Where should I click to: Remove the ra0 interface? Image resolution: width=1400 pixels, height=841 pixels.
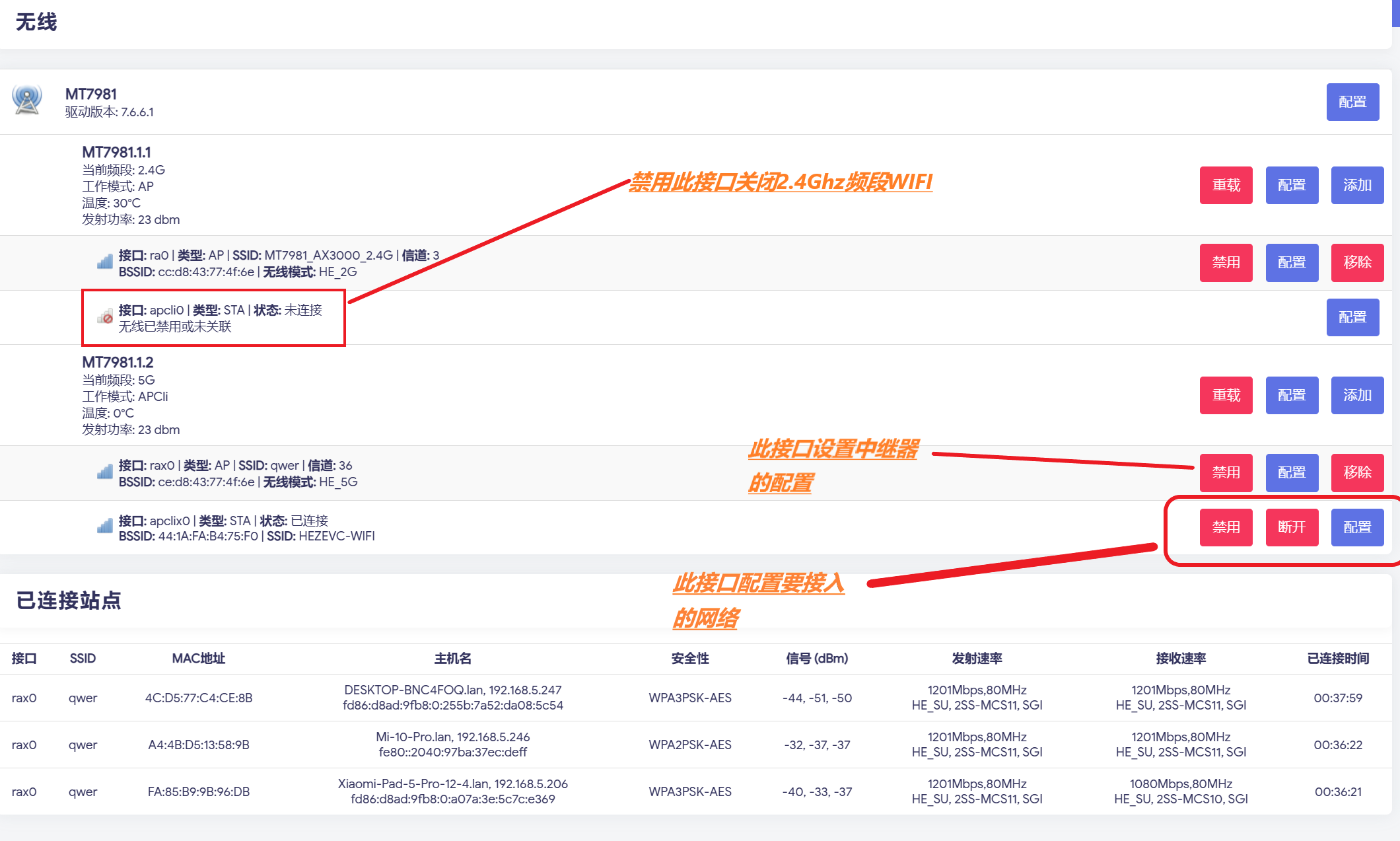[x=1357, y=262]
